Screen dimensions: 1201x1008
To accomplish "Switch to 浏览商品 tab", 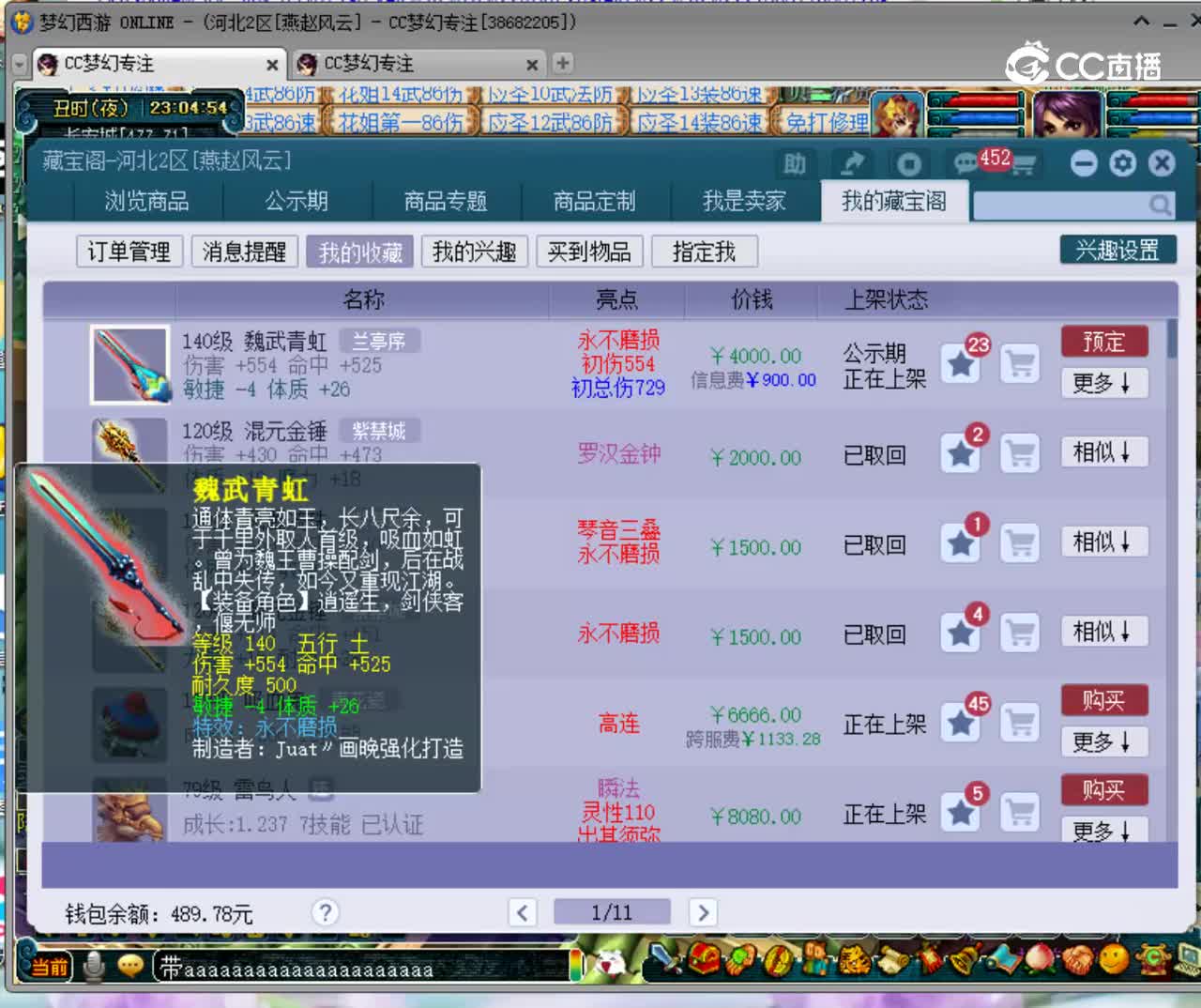I will (147, 201).
